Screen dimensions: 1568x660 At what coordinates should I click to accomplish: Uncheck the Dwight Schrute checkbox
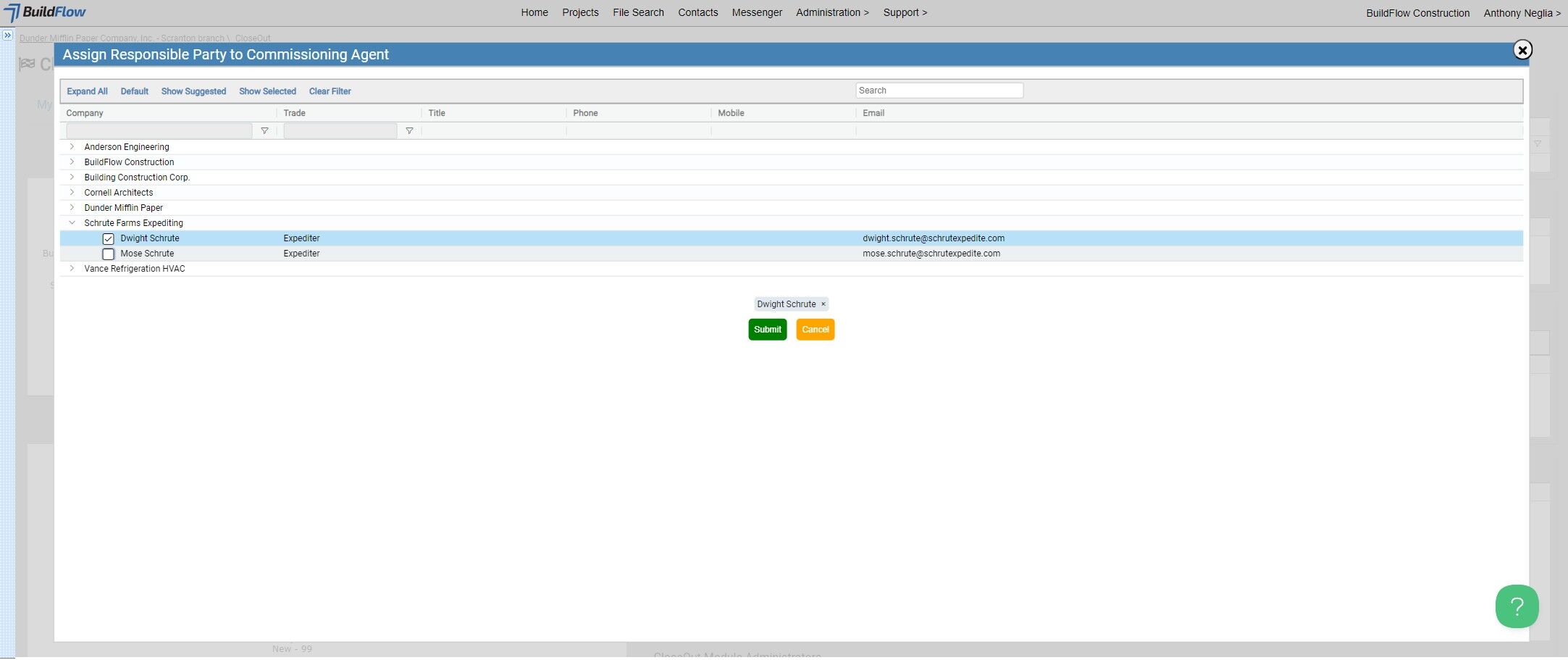click(x=108, y=239)
